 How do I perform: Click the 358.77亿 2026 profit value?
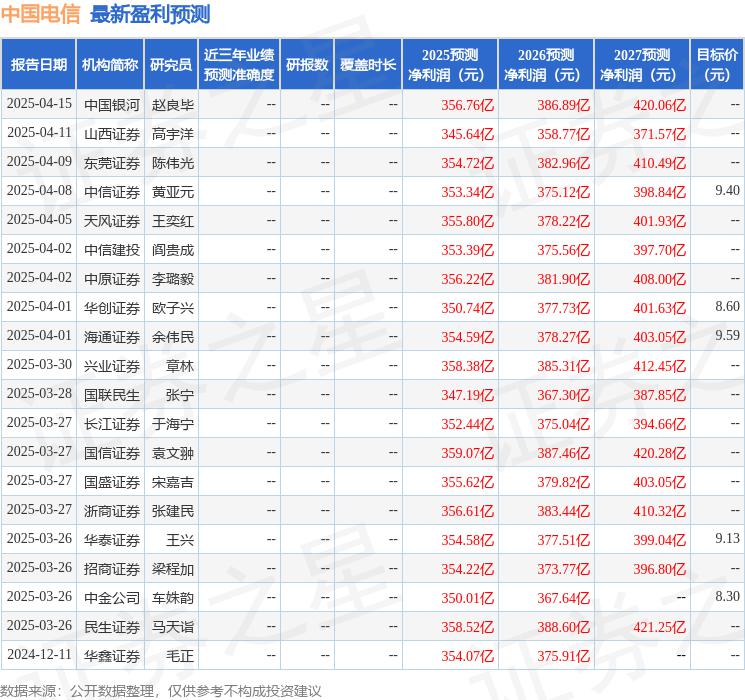pos(564,134)
